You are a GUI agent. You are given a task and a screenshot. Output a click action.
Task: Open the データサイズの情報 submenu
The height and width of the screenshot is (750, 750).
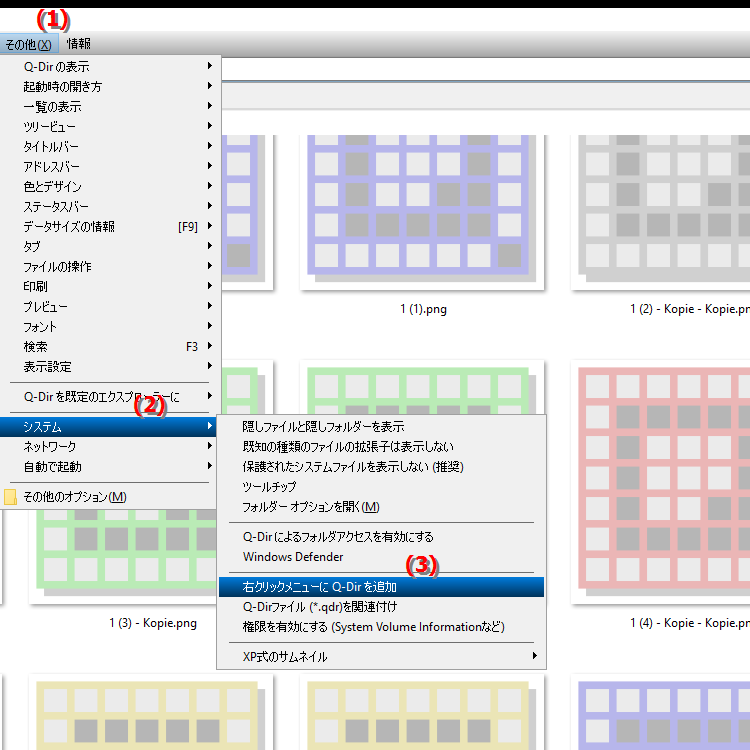tap(109, 227)
